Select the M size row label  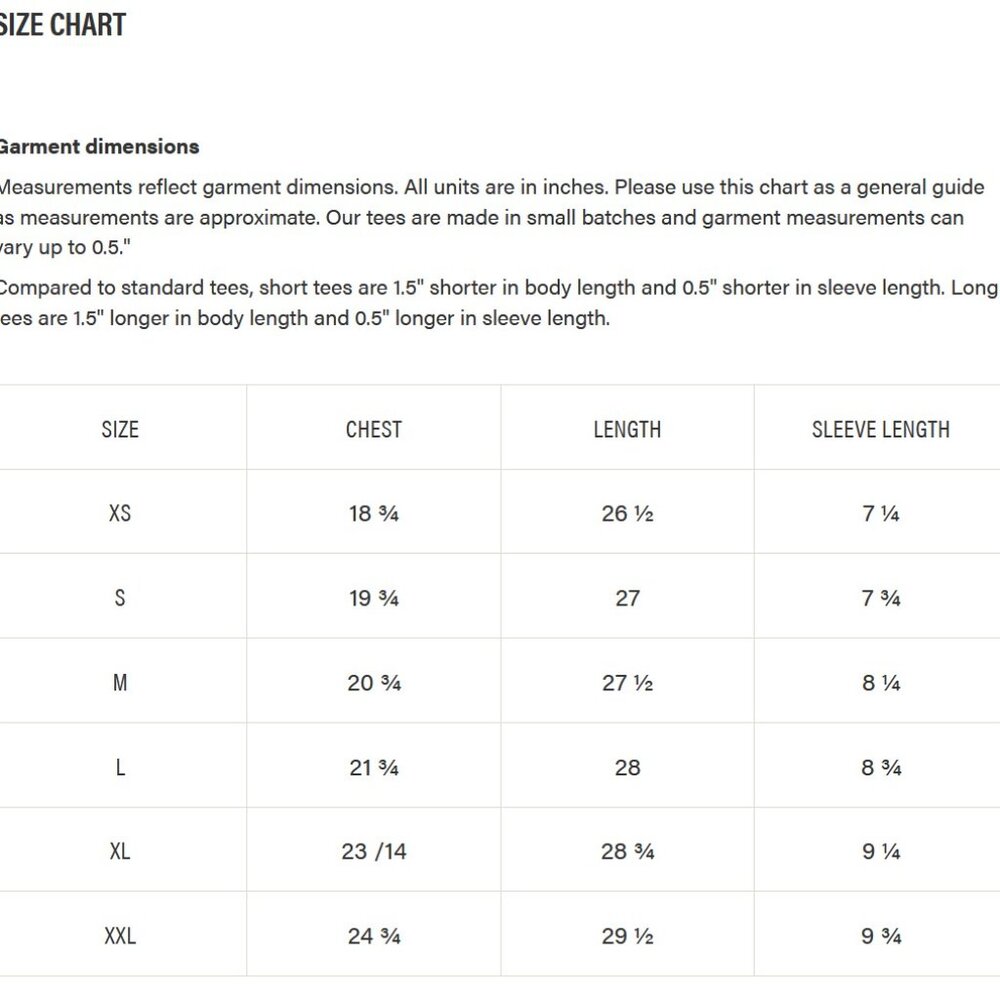point(120,682)
